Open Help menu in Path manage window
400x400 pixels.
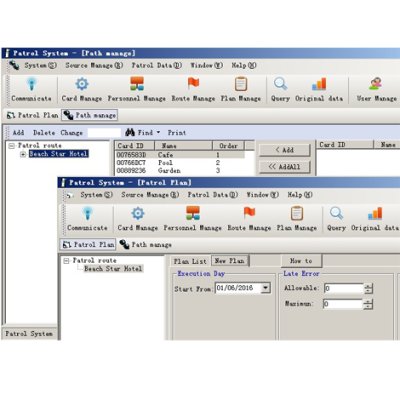(244, 65)
